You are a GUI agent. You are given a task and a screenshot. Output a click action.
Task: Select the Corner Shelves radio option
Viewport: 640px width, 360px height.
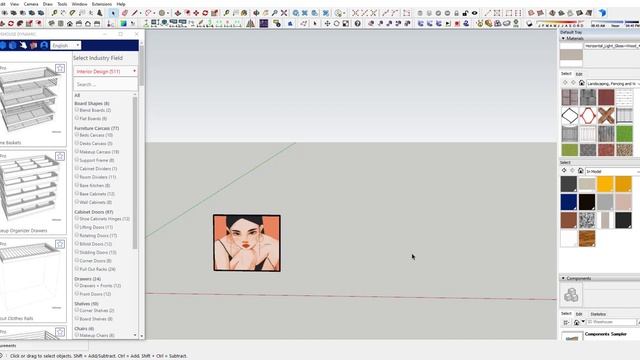coord(77,310)
